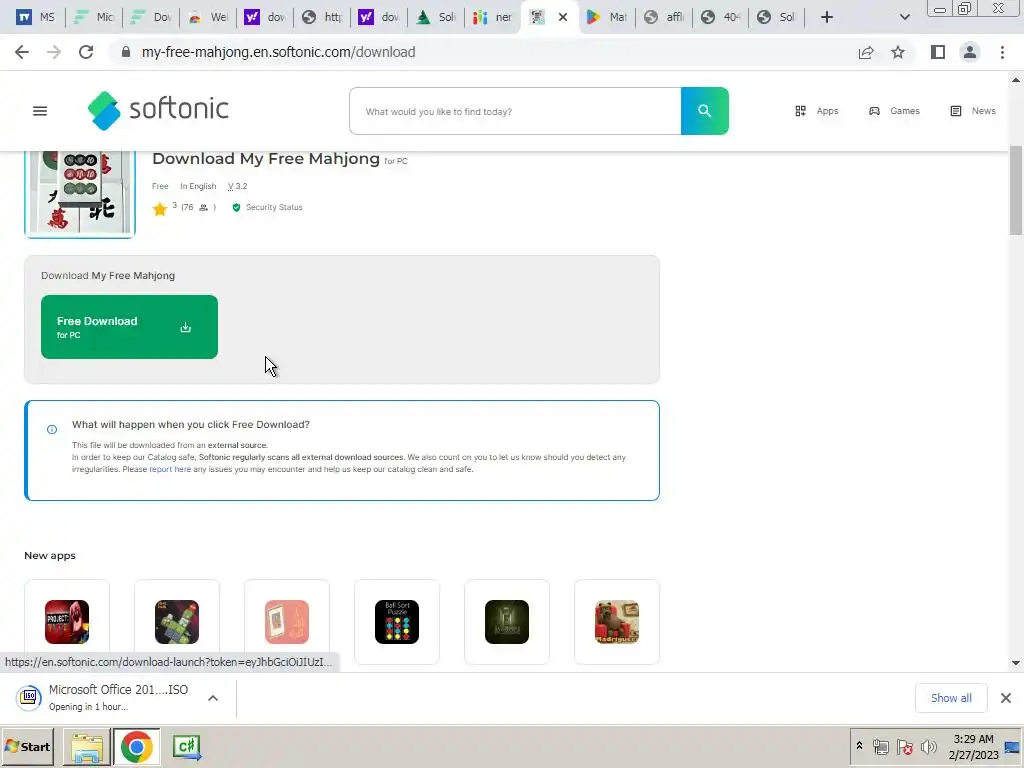The height and width of the screenshot is (768, 1024).
Task: Switch to the Mat Play tab
Action: (607, 17)
